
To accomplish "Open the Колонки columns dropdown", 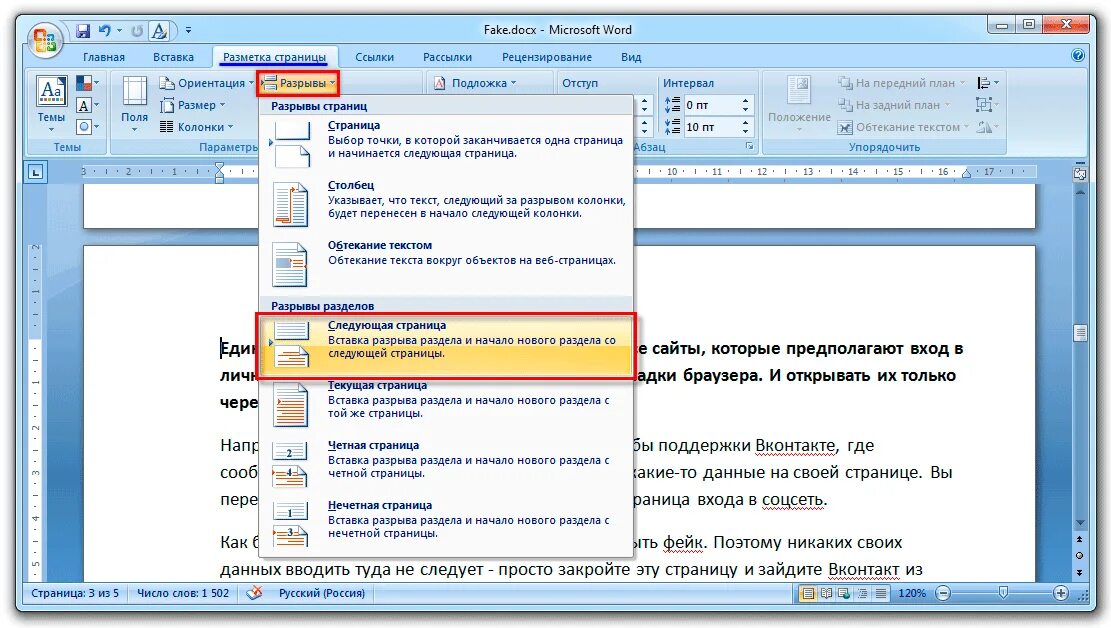I will 196,127.
